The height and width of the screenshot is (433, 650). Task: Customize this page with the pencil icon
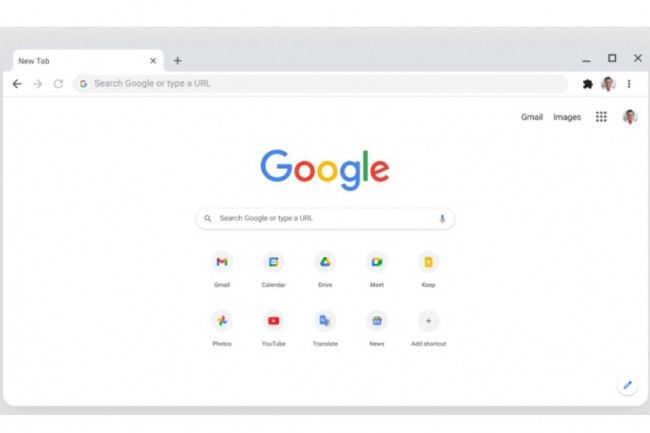(x=628, y=385)
